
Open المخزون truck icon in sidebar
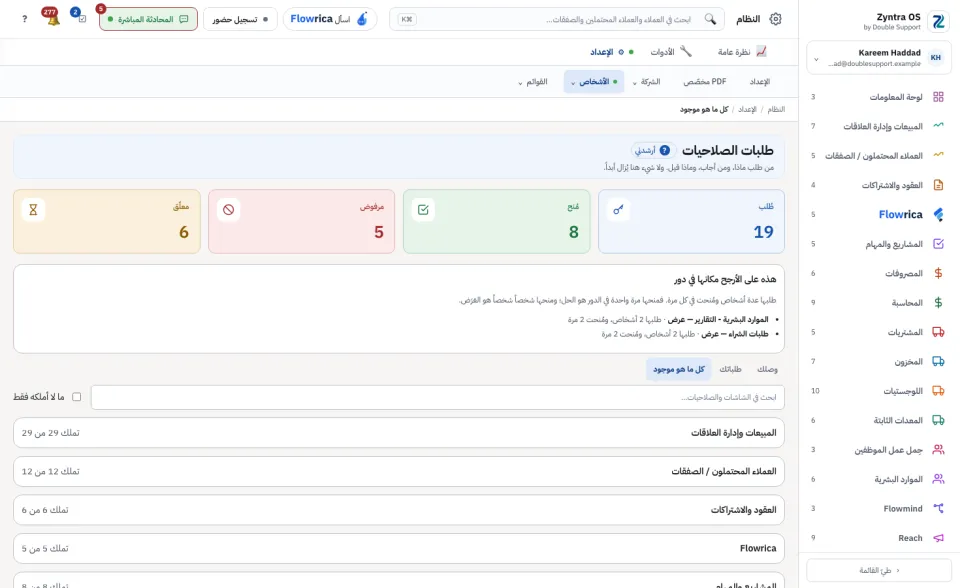click(x=938, y=361)
